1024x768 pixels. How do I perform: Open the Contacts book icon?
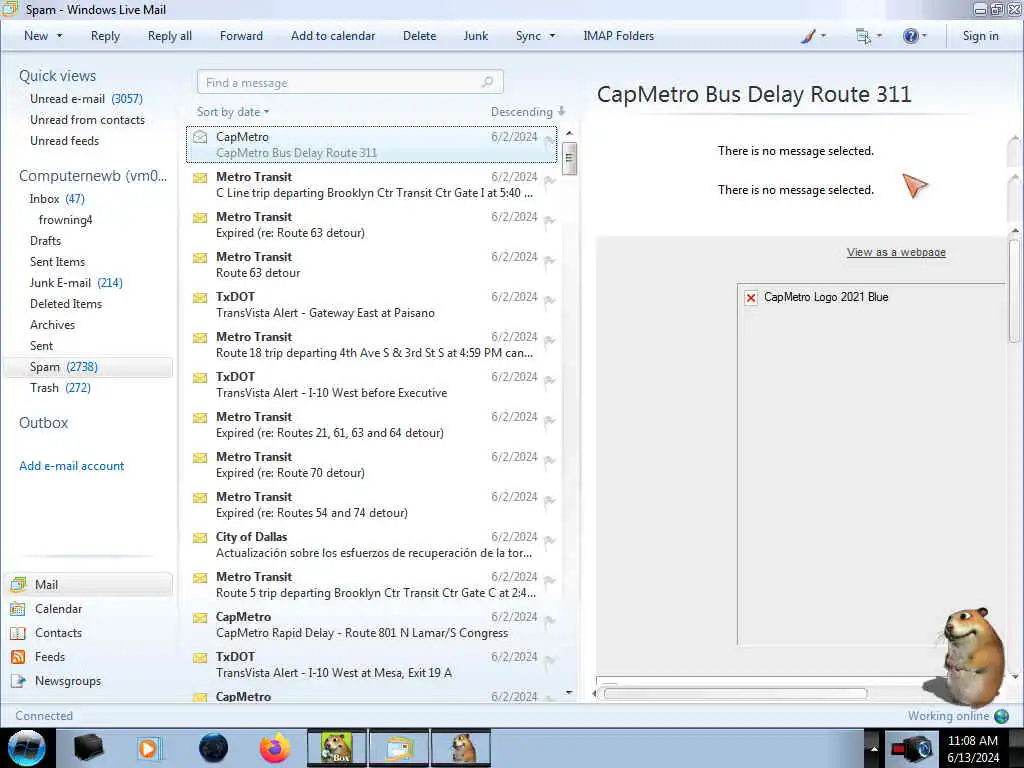point(18,633)
